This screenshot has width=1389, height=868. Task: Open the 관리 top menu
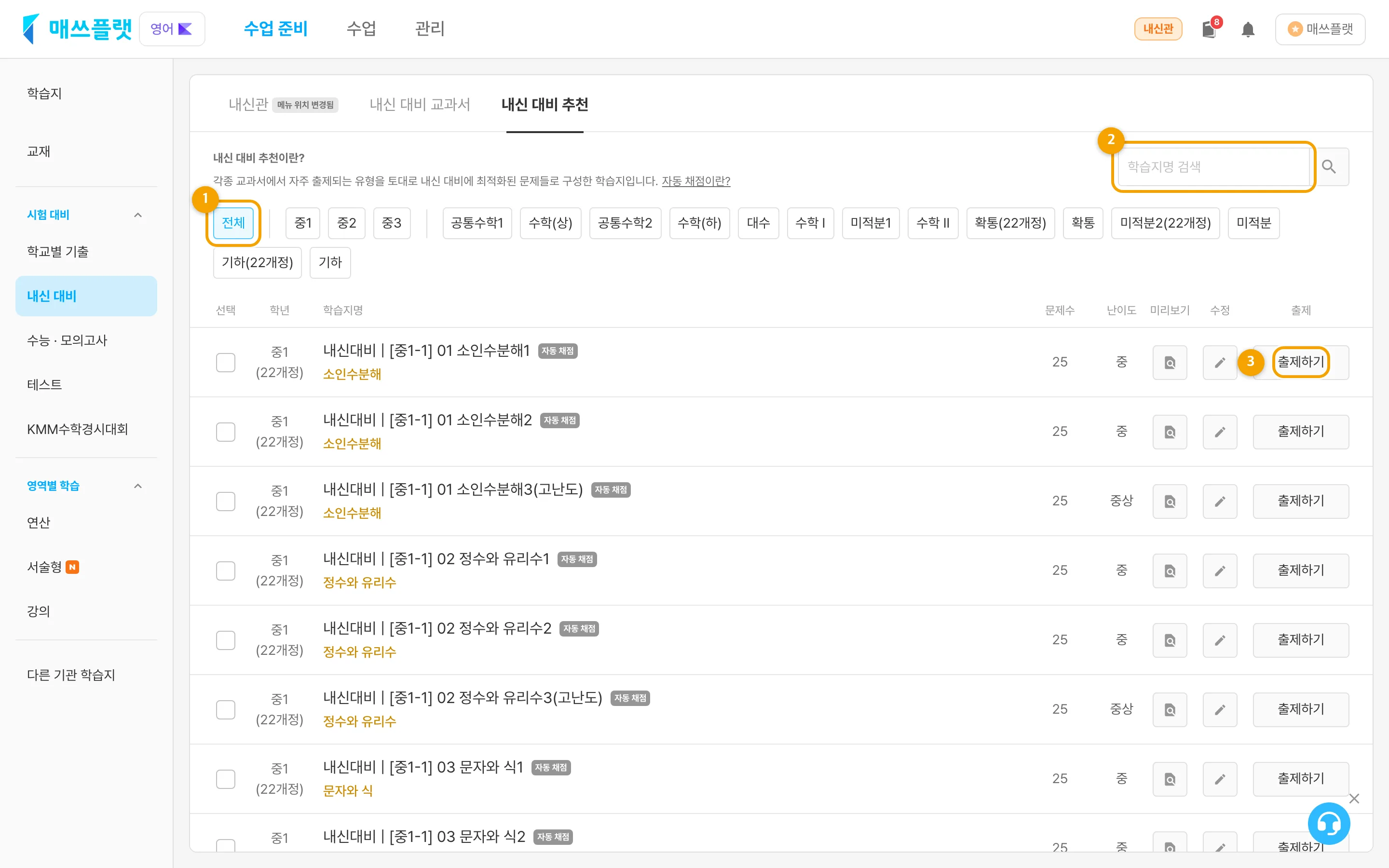pos(430,29)
